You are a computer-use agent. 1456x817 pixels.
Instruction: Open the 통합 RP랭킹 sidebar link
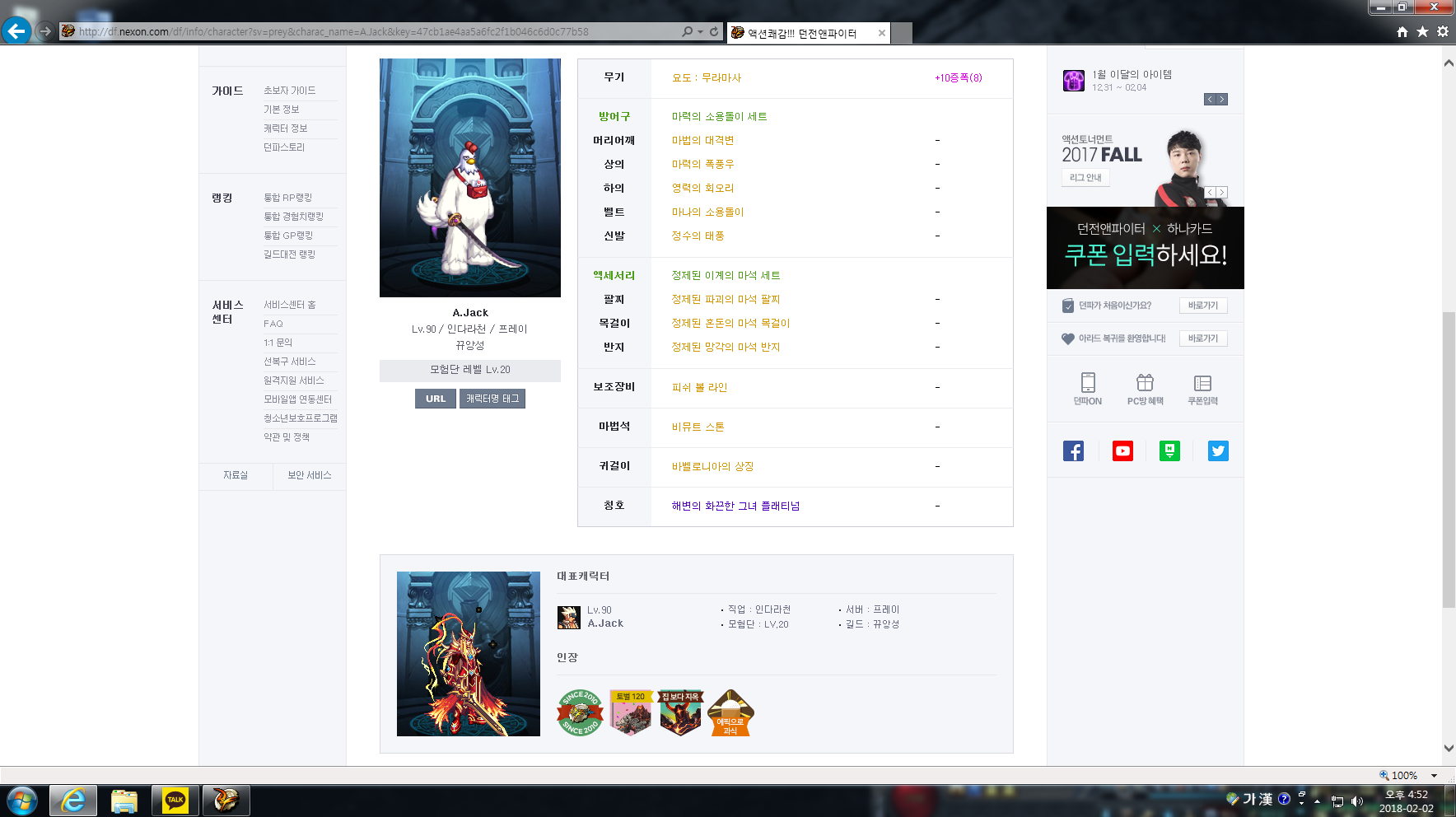288,198
